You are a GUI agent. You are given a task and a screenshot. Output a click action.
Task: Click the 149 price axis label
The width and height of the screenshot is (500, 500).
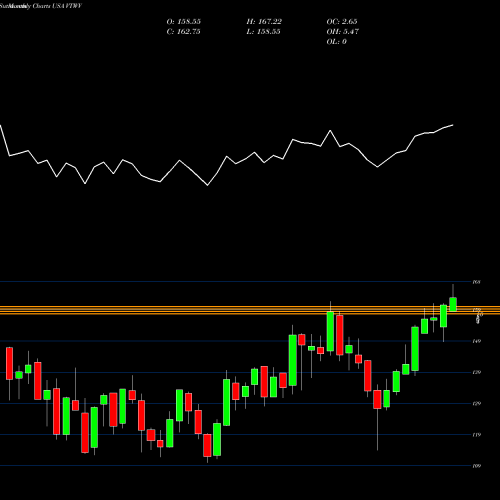click(477, 341)
